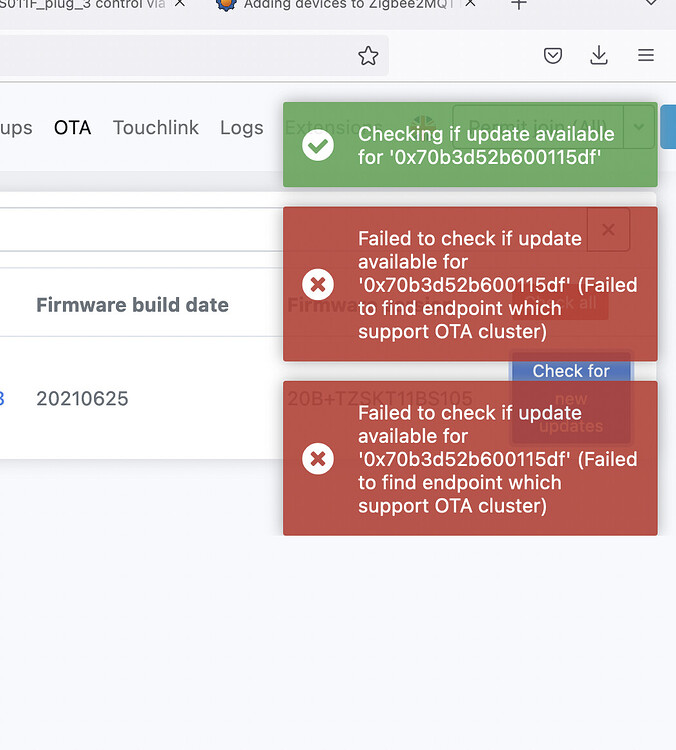The height and width of the screenshot is (750, 676).
Task: Open the Firefox hamburger menu
Action: 646,55
